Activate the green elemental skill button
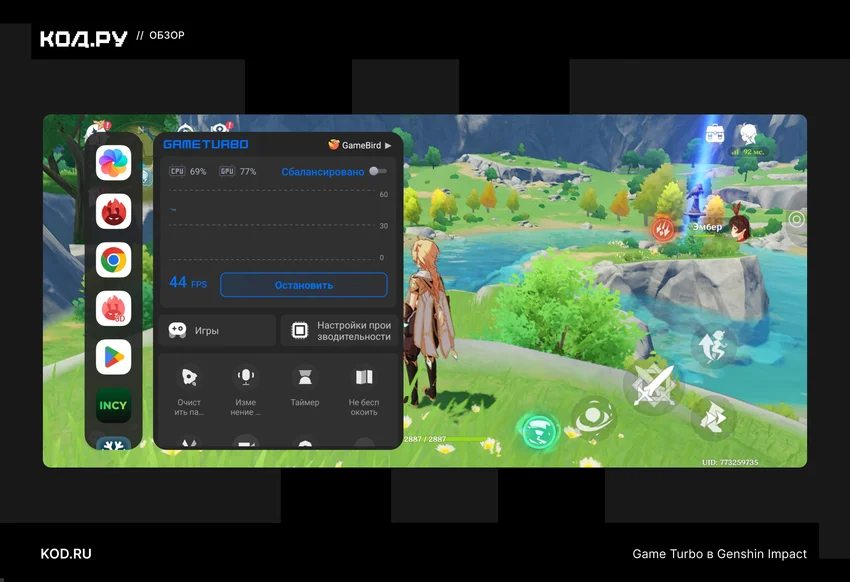Image resolution: width=850 pixels, height=582 pixels. coord(538,431)
